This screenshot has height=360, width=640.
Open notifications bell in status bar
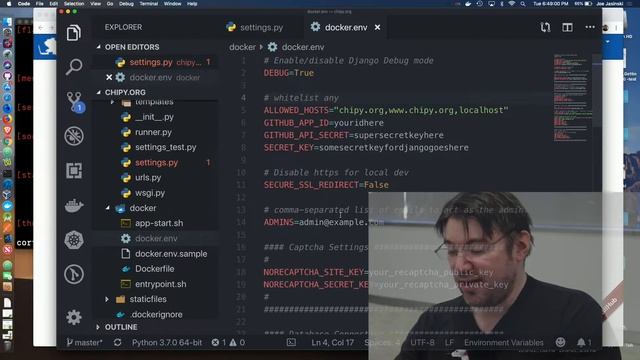[x=584, y=342]
